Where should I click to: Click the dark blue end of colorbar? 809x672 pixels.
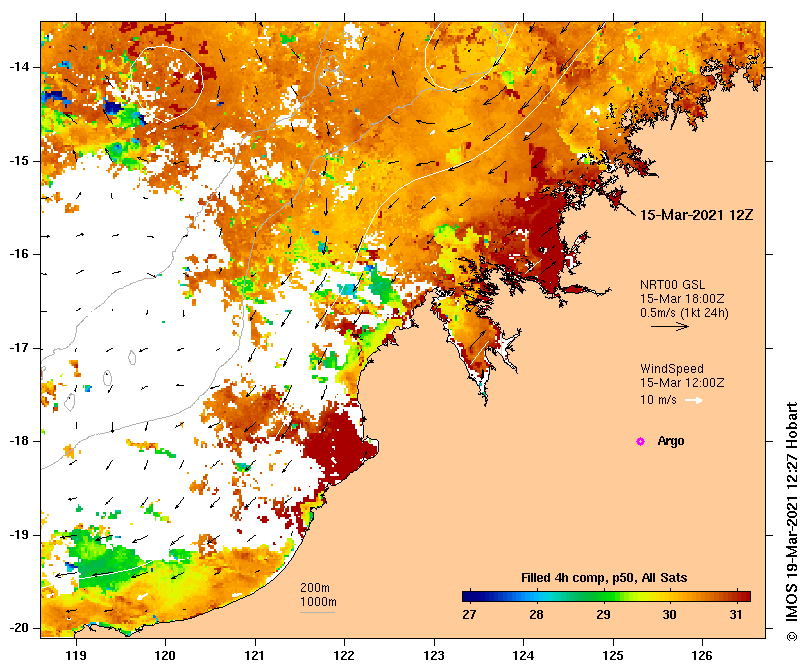tap(468, 597)
